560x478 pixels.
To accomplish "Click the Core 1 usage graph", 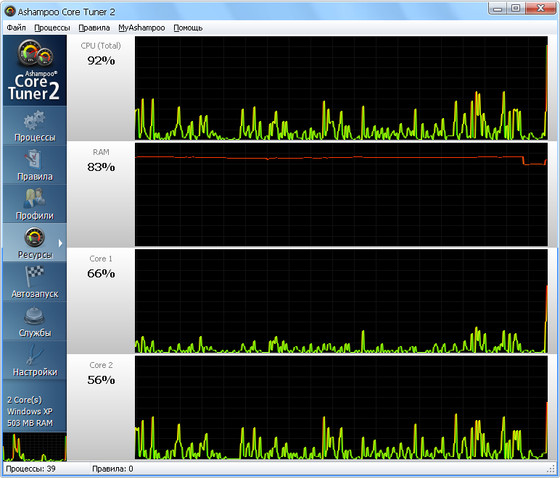I will coord(341,301).
